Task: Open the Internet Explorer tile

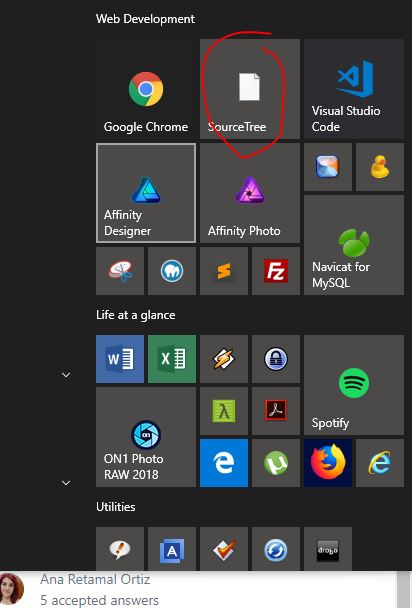Action: (379, 463)
